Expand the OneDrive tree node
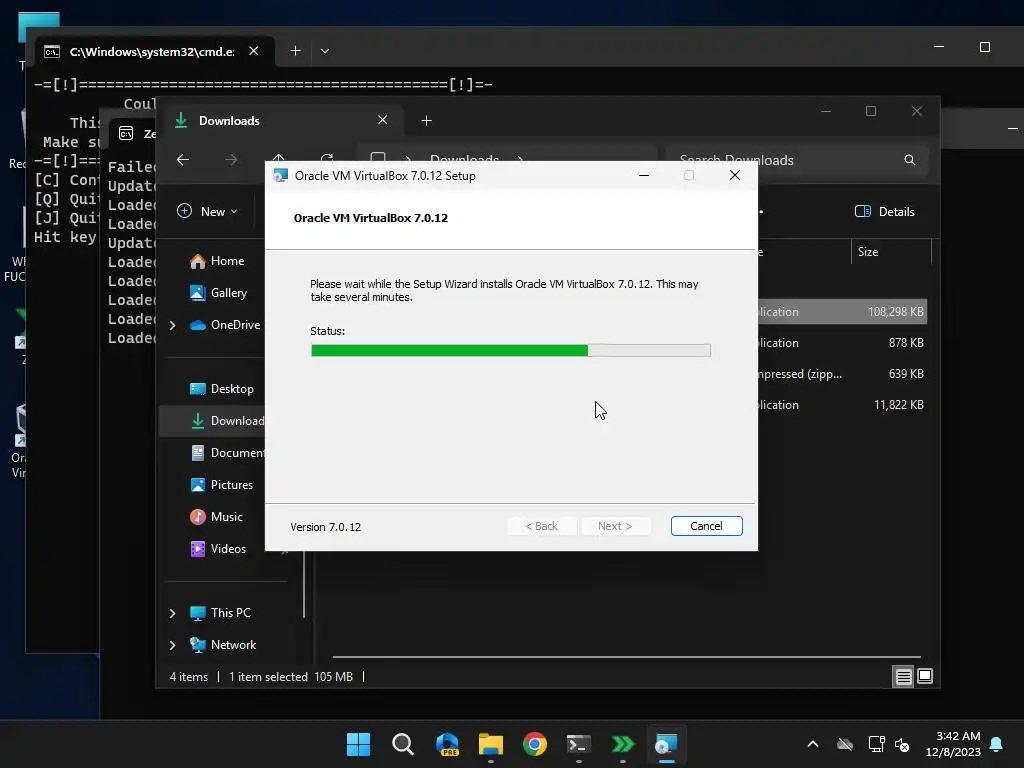 (x=172, y=325)
